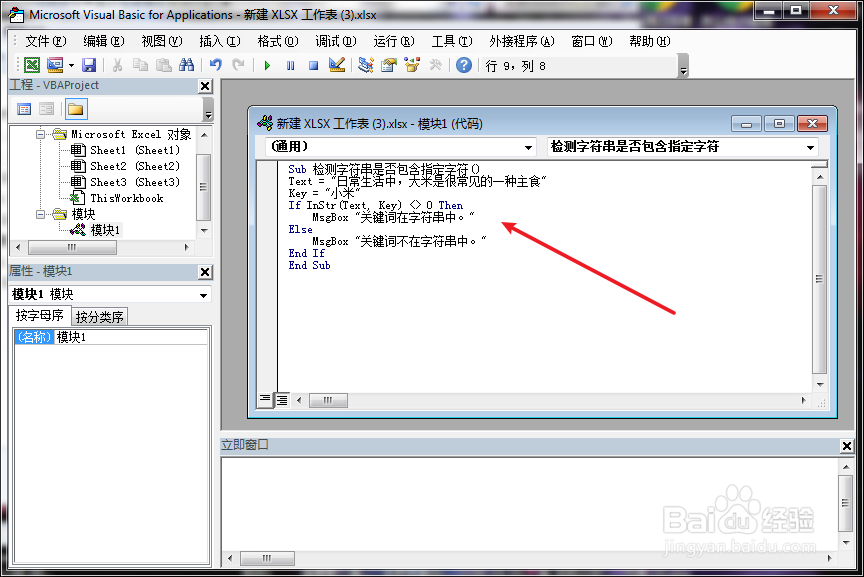The width and height of the screenshot is (864, 577).
Task: Click the Insert UserForm toolbar icon
Action: [55, 65]
